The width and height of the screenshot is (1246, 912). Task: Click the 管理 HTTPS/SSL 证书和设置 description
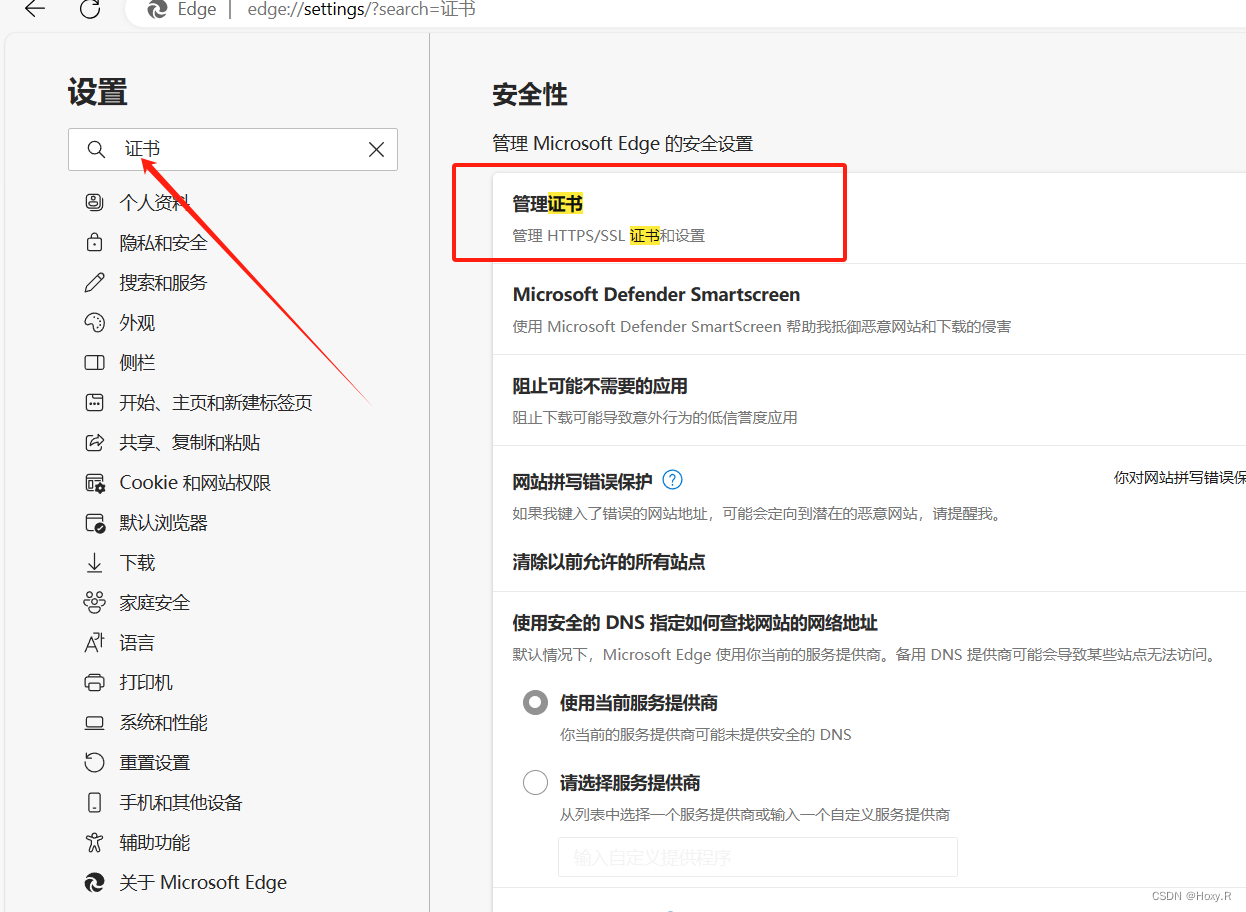point(609,236)
